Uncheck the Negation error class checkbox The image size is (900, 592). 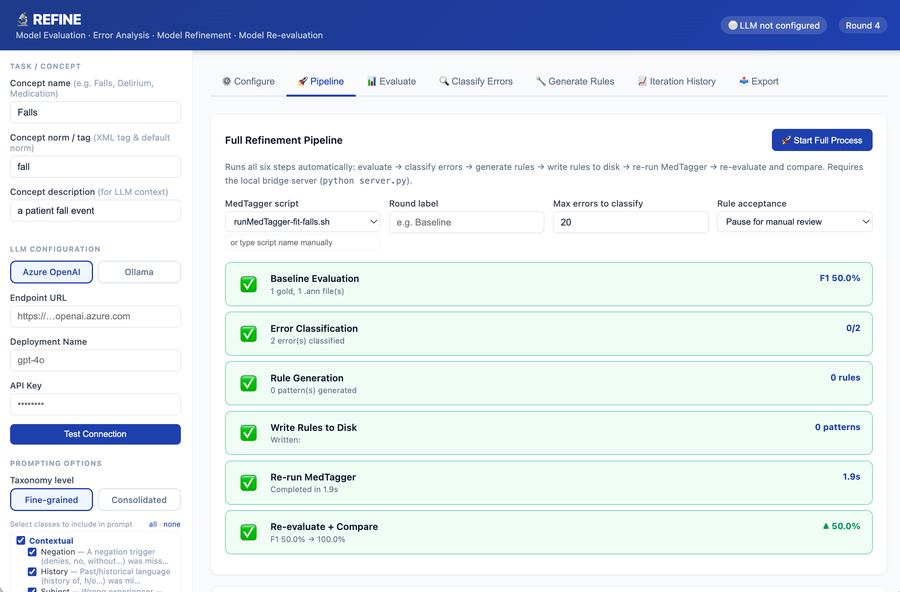click(32, 552)
